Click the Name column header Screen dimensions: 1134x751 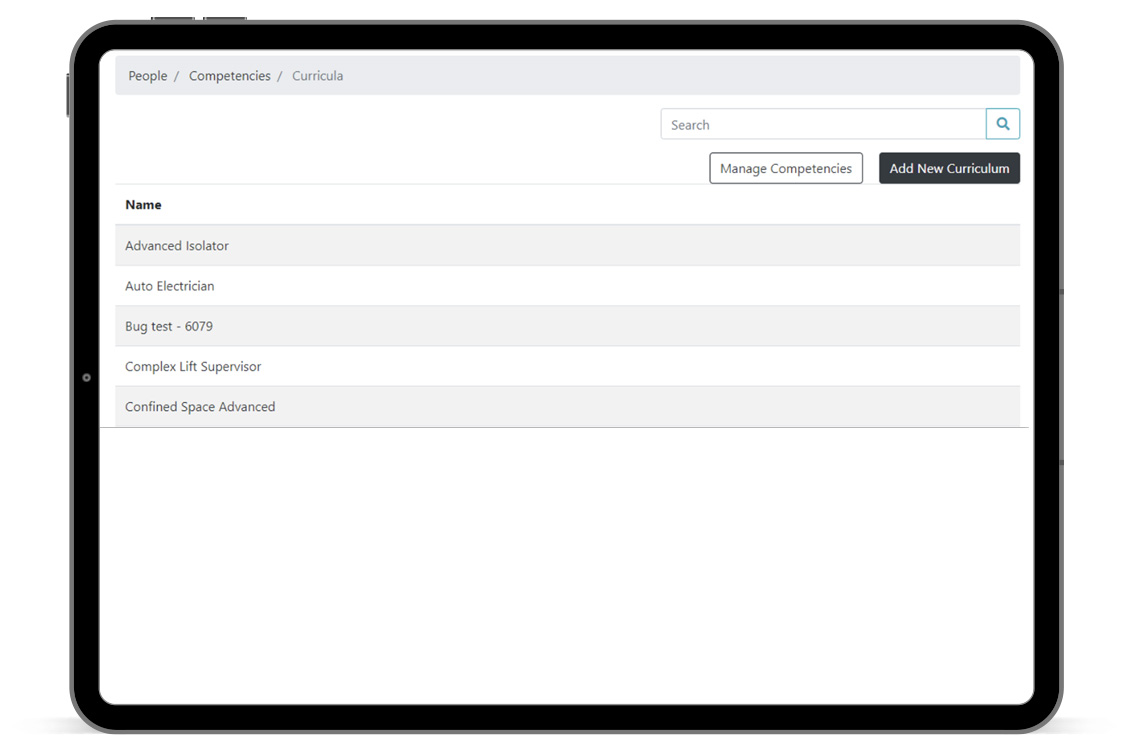[143, 205]
